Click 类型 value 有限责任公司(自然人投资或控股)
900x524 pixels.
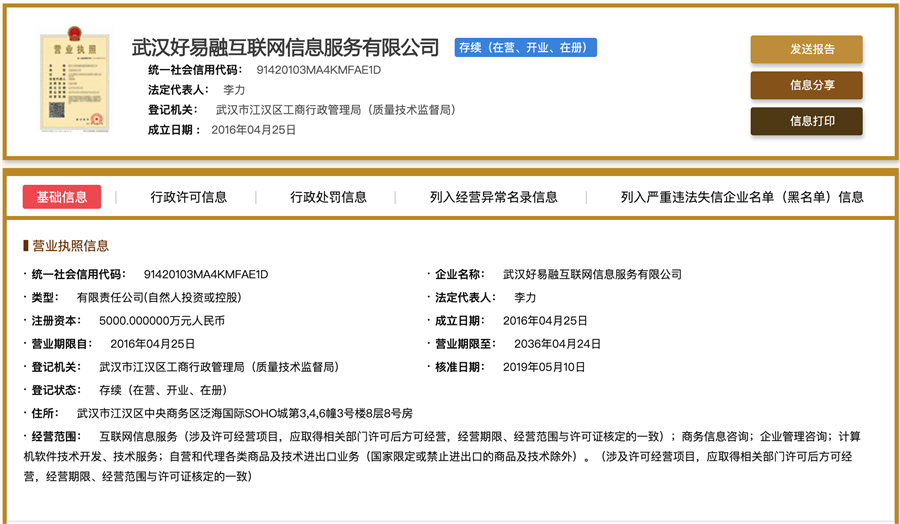tap(159, 298)
